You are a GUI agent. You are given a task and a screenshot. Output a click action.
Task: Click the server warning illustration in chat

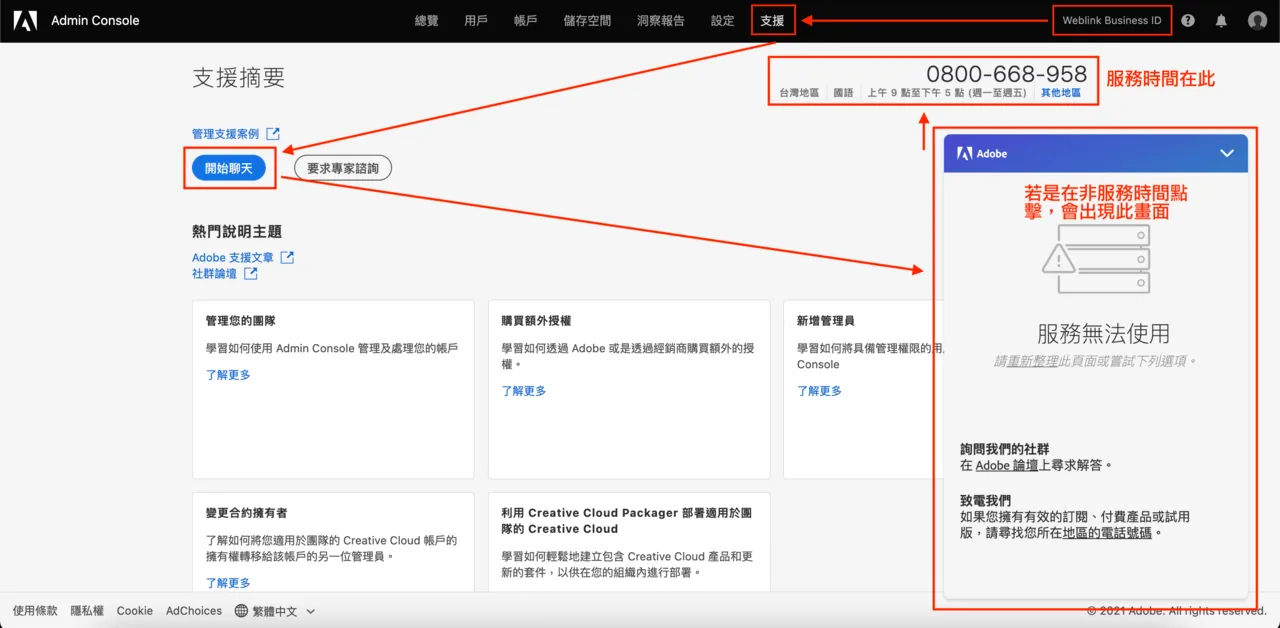(1096, 258)
